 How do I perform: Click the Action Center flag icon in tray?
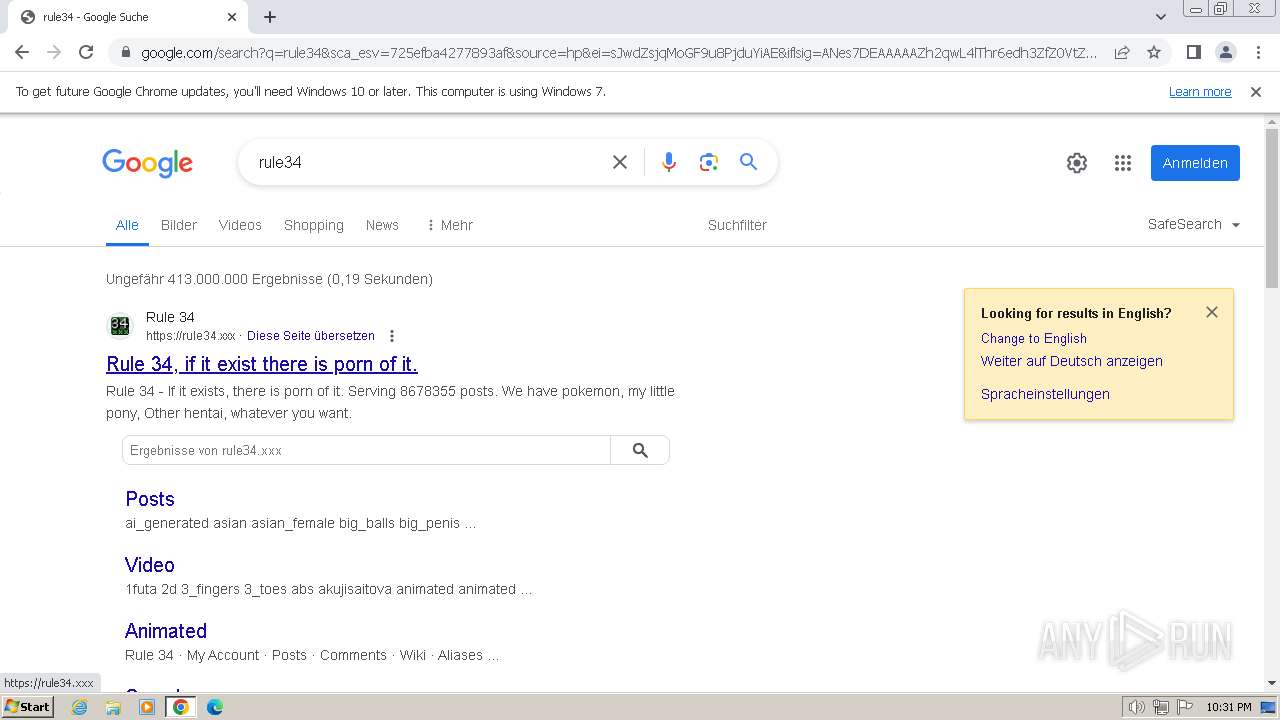coord(1184,707)
